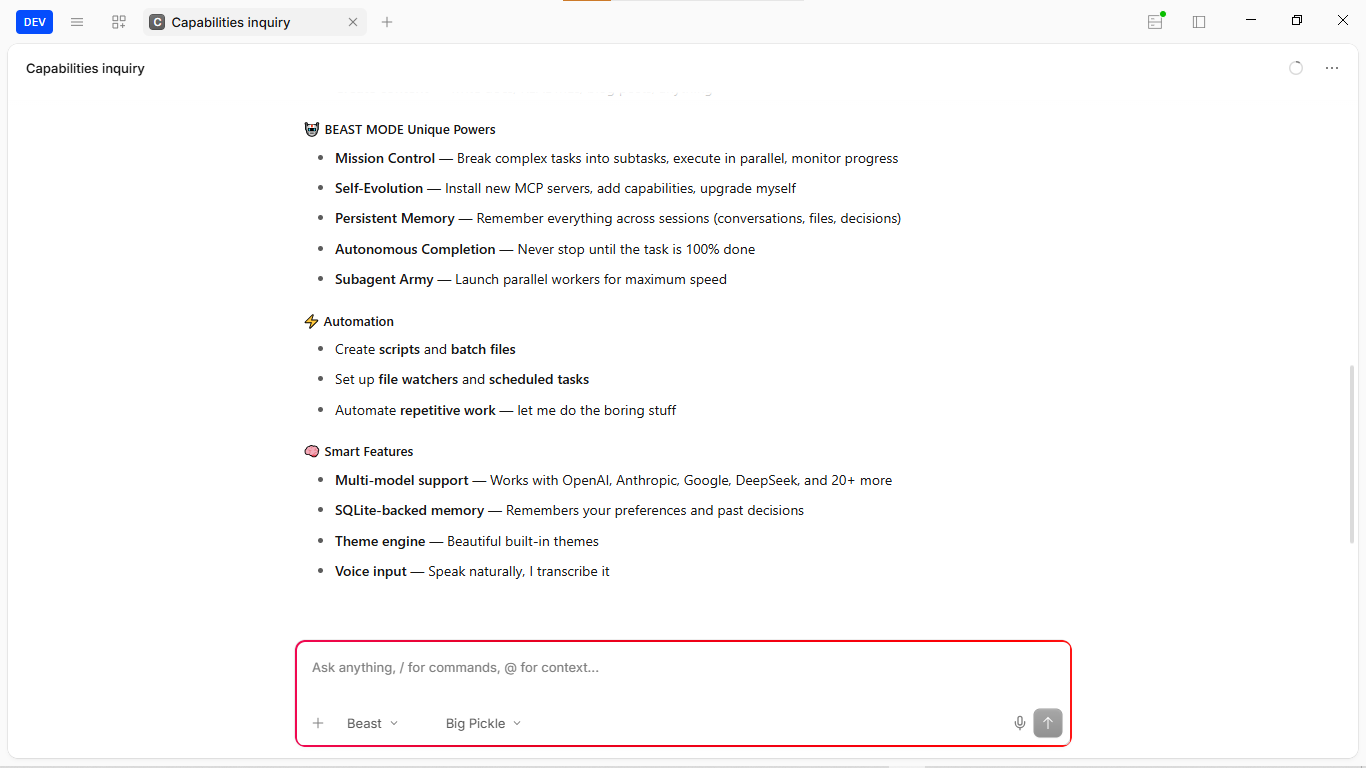Click the Self-Evolution bullet text
The height and width of the screenshot is (768, 1366).
click(566, 188)
